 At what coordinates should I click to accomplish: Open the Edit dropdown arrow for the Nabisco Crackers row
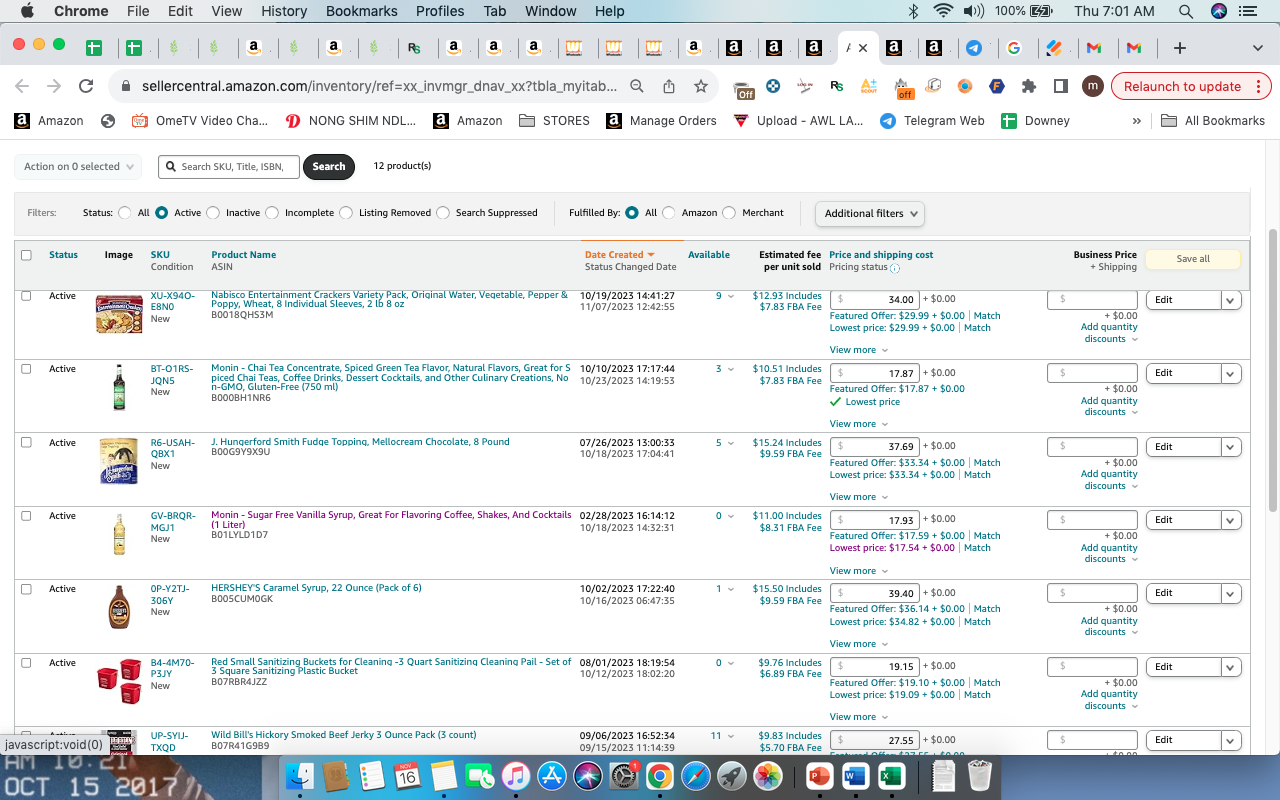[x=1231, y=300]
